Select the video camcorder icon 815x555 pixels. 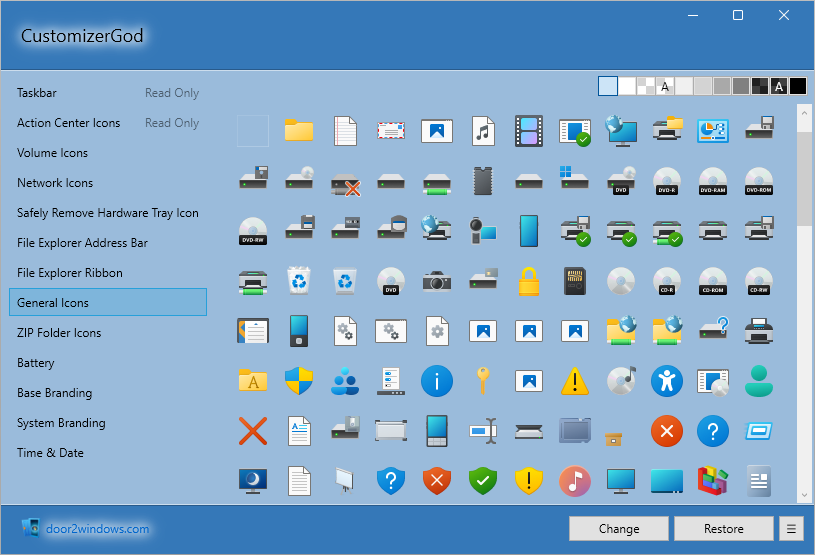(x=483, y=231)
